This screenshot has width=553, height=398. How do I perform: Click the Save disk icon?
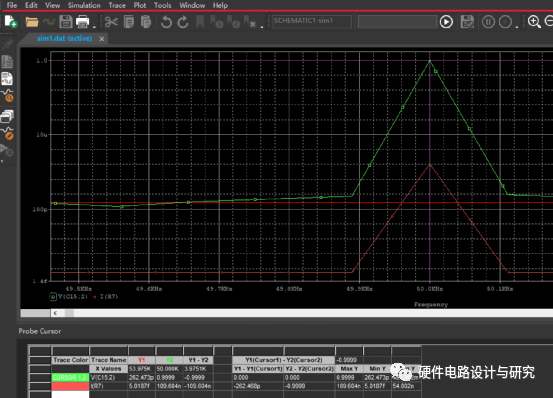(66, 22)
